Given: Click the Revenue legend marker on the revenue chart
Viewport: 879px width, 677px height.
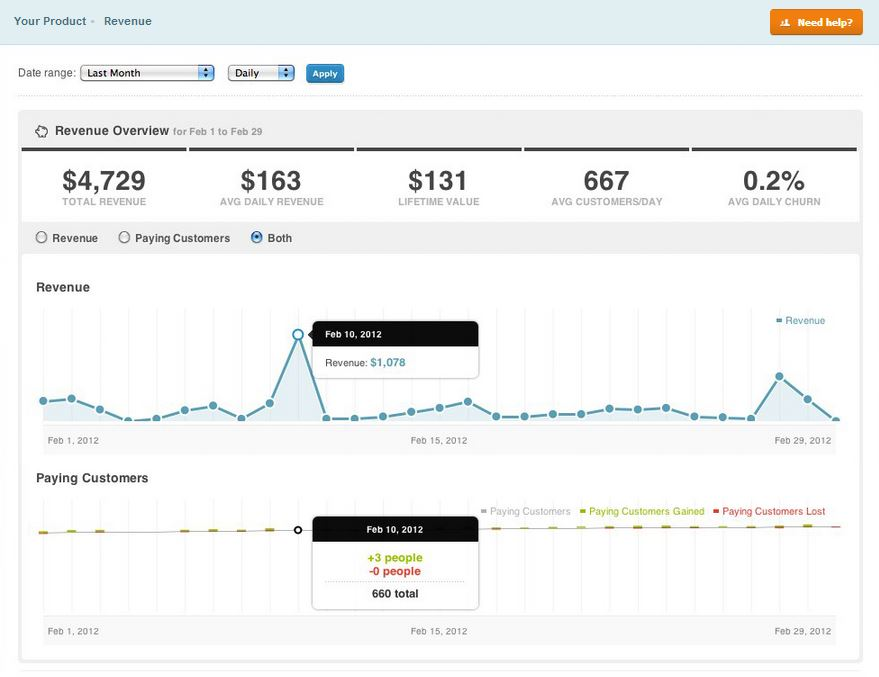Looking at the screenshot, I should tap(779, 320).
